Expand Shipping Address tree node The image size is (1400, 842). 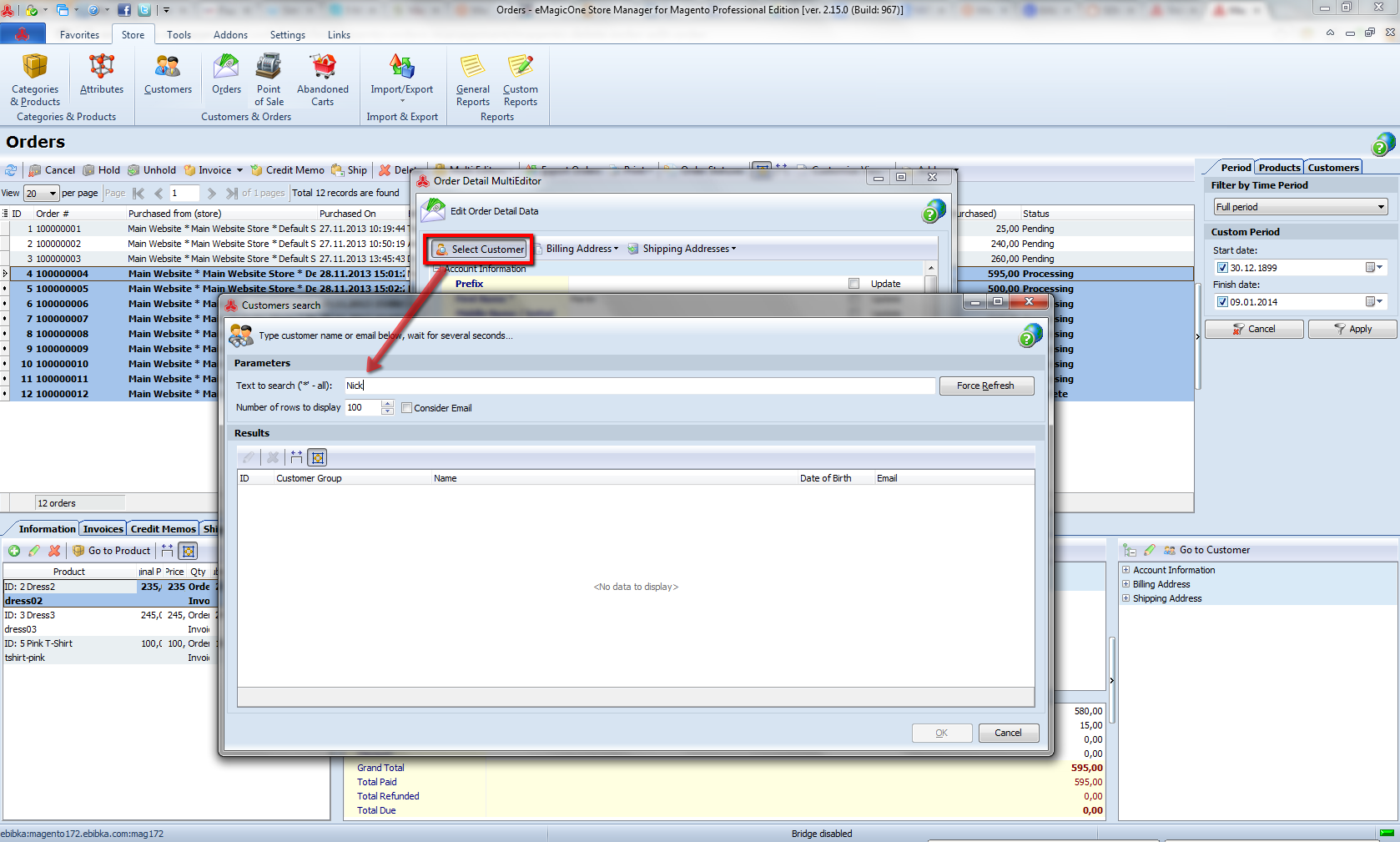pyautogui.click(x=1126, y=598)
